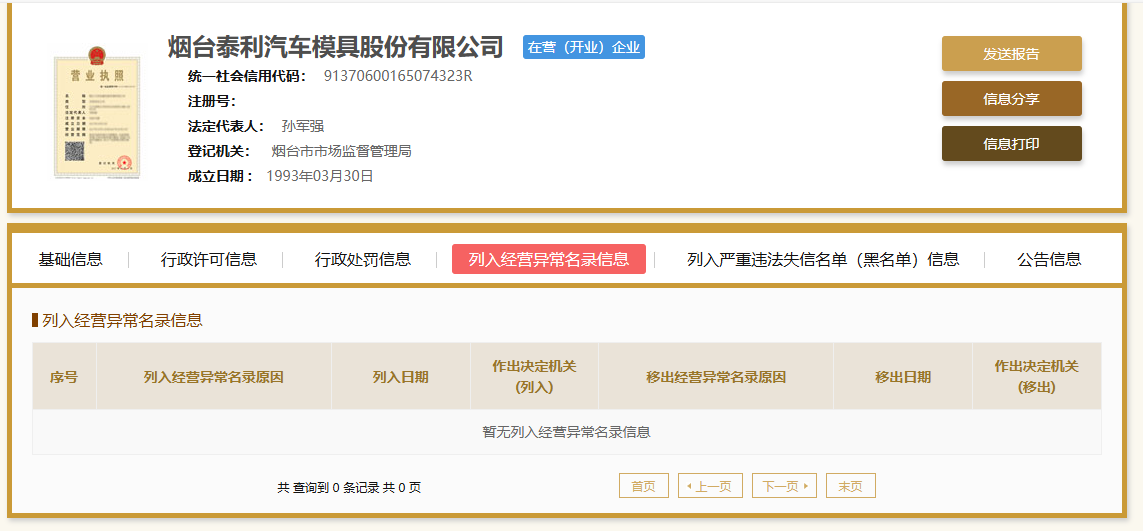Click the 序号 column header
Viewport: 1143px width, 531px height.
tap(64, 377)
